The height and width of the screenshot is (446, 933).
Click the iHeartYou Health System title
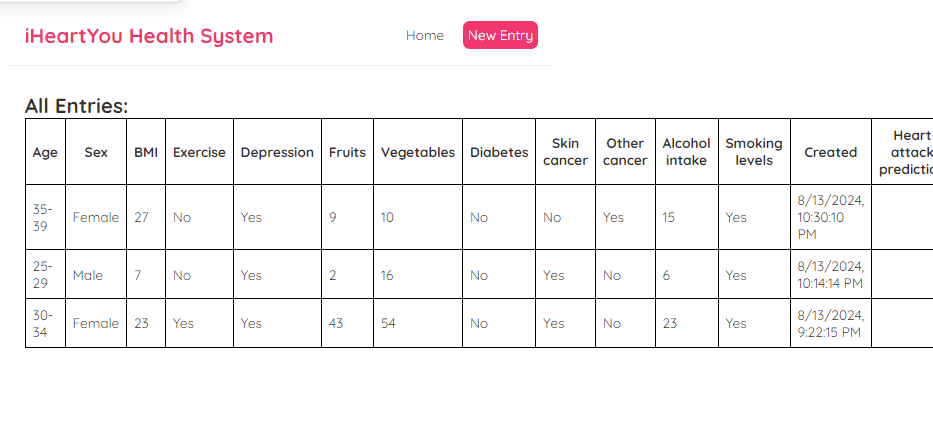pyautogui.click(x=149, y=36)
